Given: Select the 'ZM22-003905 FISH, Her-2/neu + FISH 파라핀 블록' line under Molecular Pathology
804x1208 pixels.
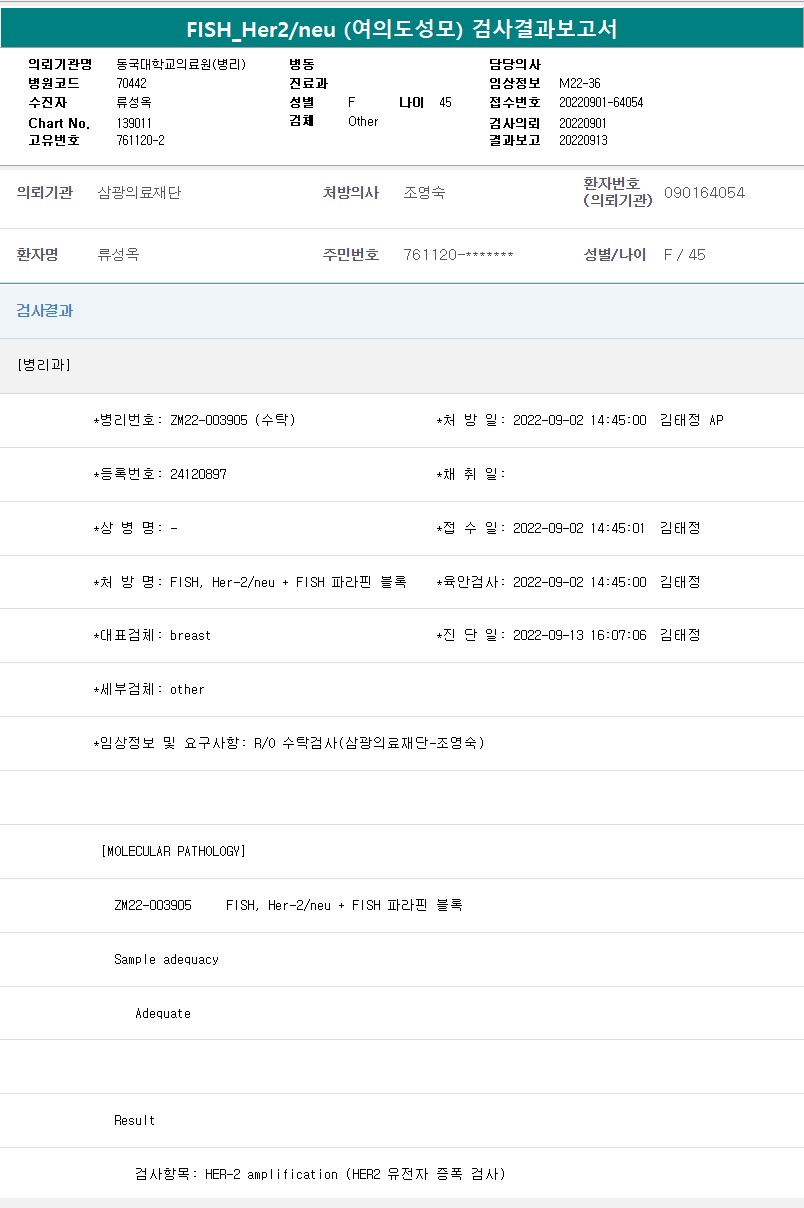Looking at the screenshot, I should point(288,905).
